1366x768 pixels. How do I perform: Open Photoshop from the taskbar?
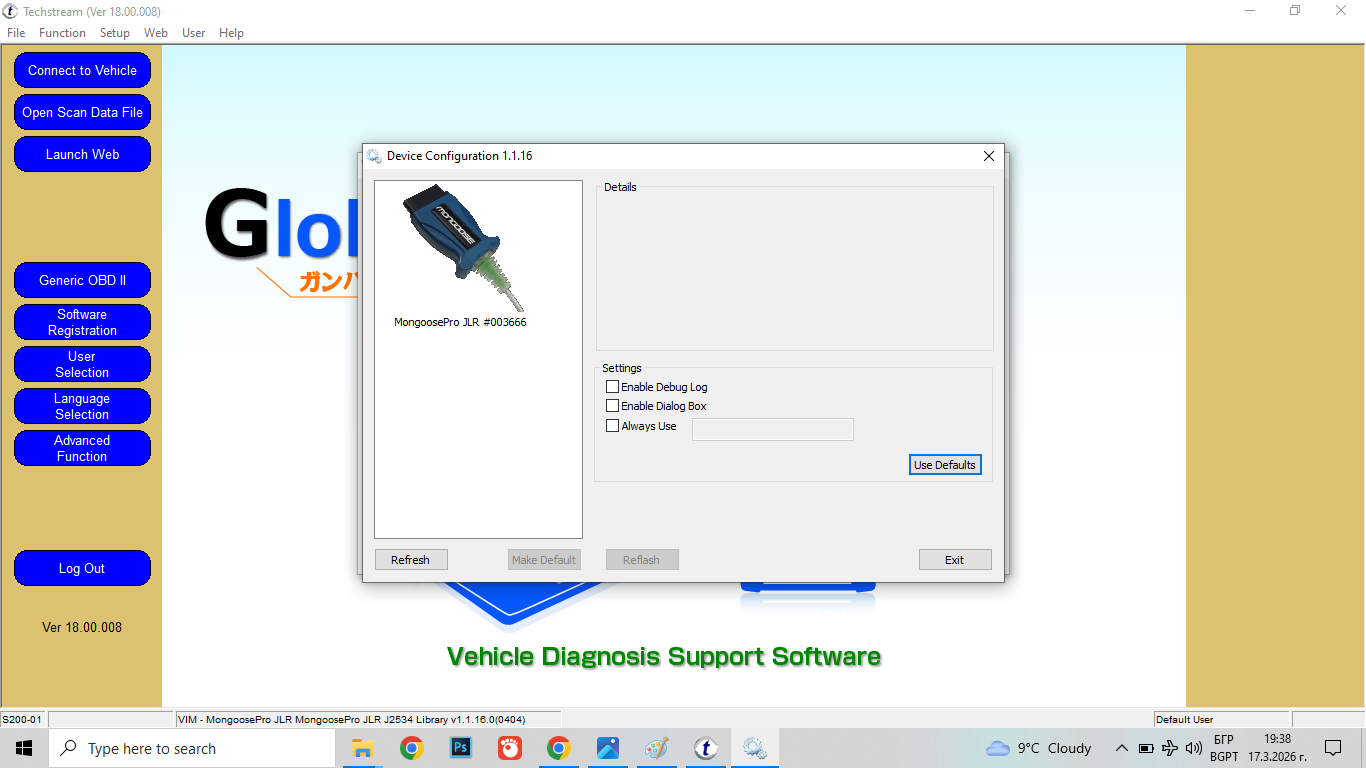(x=461, y=748)
